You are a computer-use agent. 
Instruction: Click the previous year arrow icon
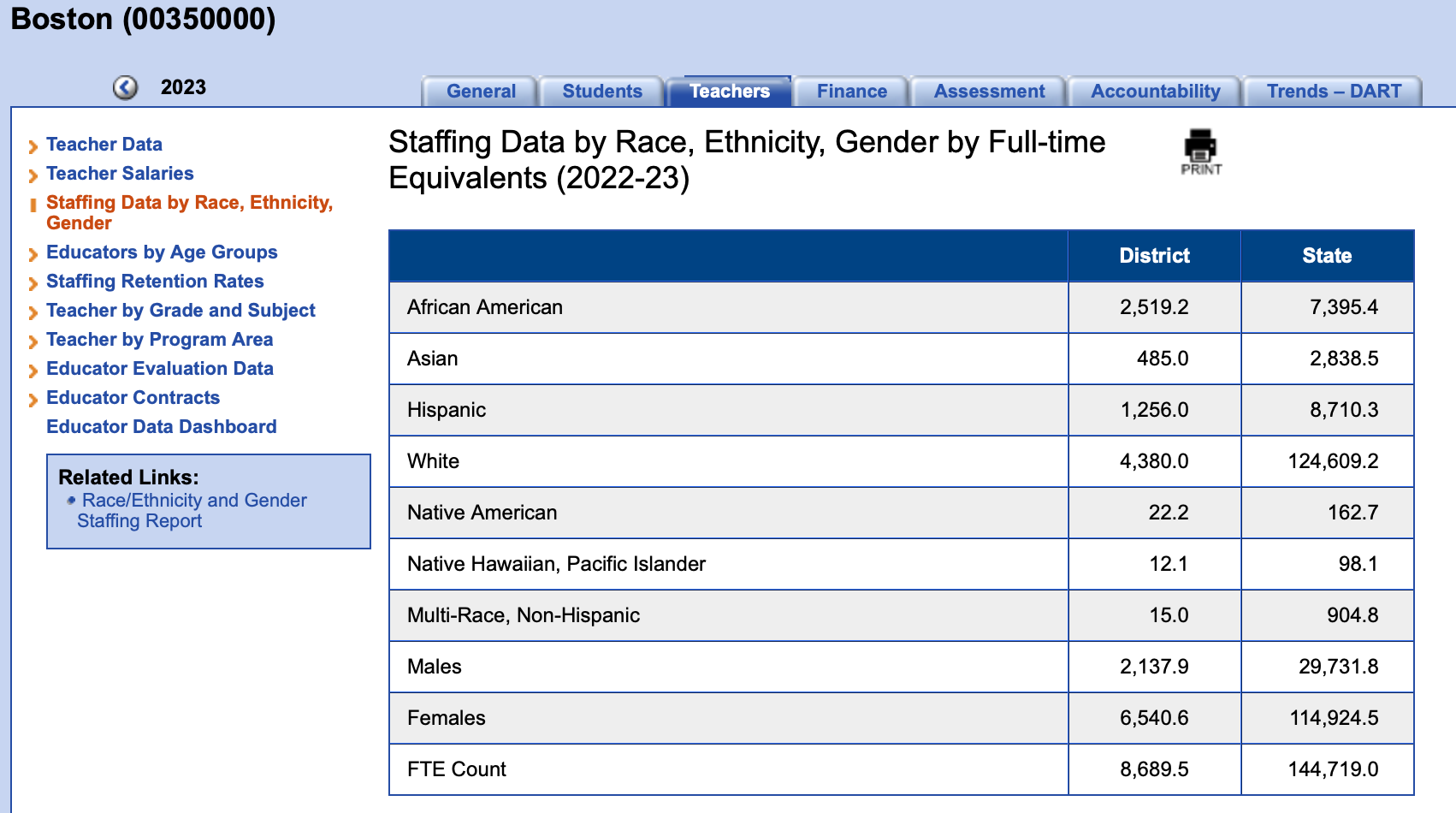click(x=126, y=87)
